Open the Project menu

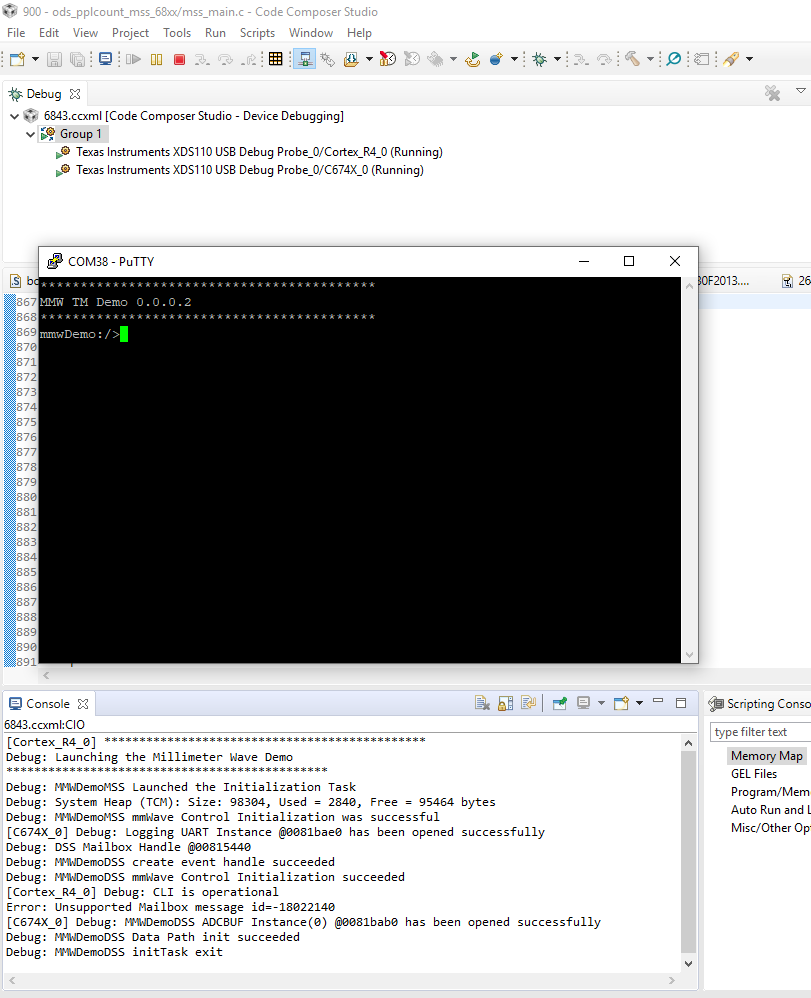[130, 33]
